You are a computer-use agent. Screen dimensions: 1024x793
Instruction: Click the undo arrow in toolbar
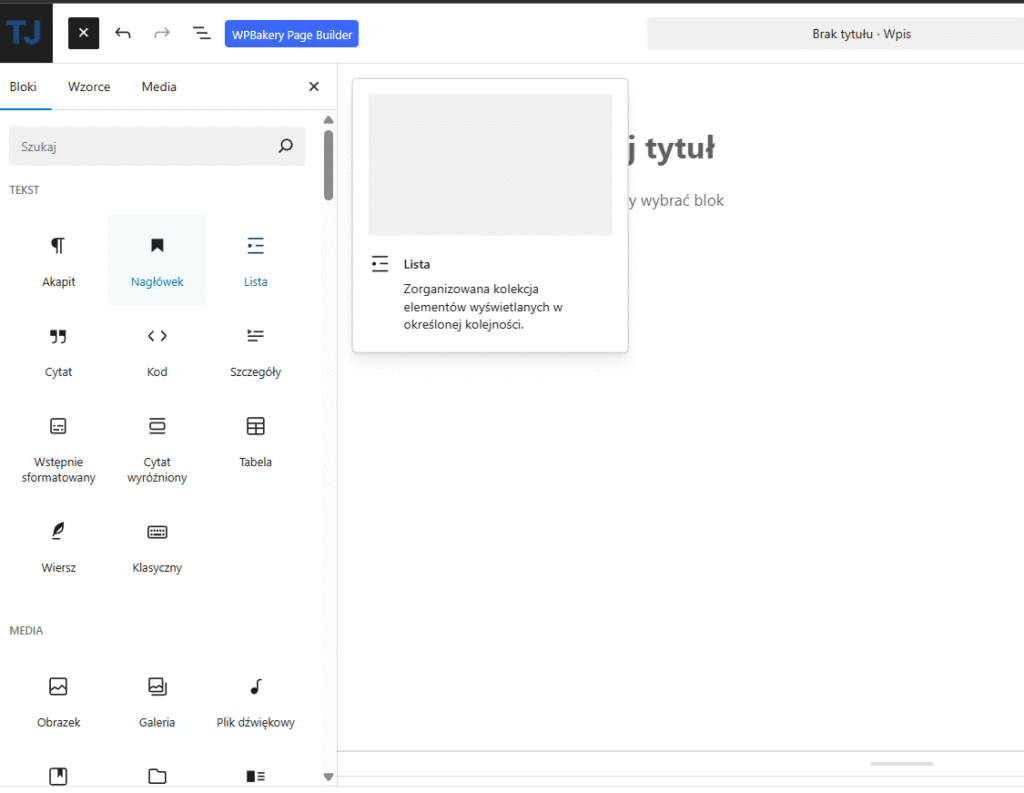pos(123,33)
